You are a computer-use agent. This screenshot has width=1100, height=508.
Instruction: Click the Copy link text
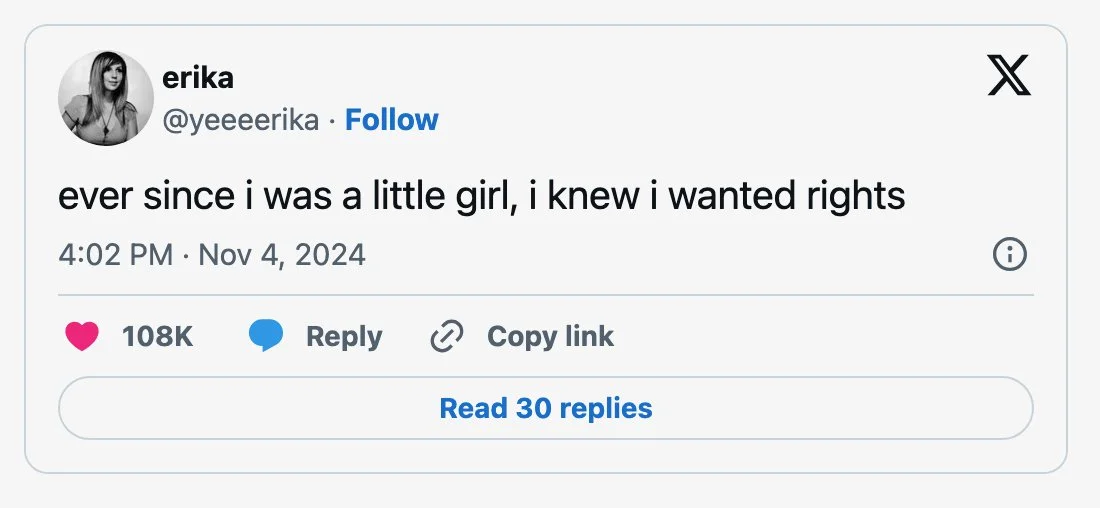tap(550, 337)
